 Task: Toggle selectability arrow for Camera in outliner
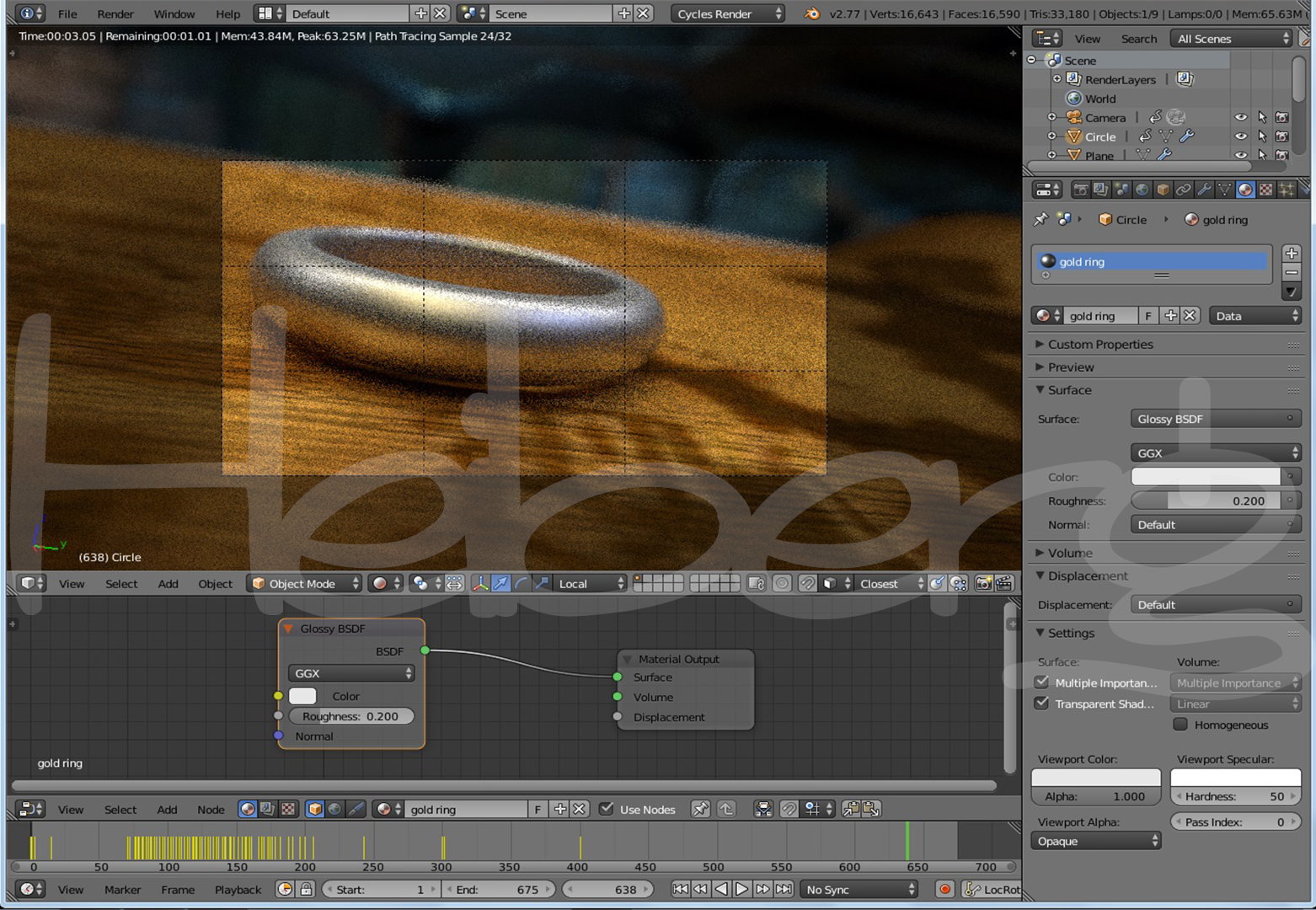(1262, 117)
